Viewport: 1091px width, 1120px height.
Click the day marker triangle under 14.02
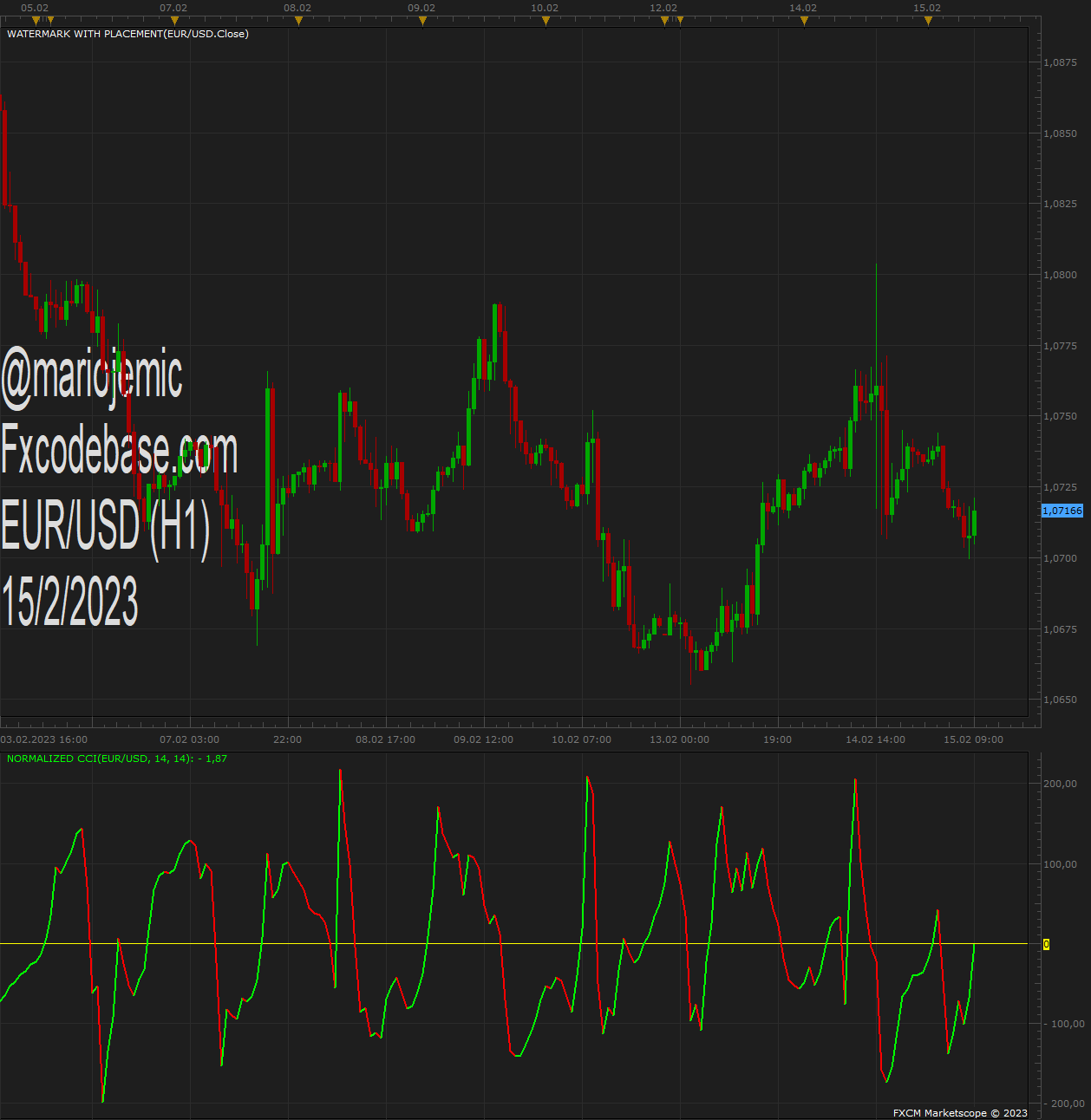point(804,21)
